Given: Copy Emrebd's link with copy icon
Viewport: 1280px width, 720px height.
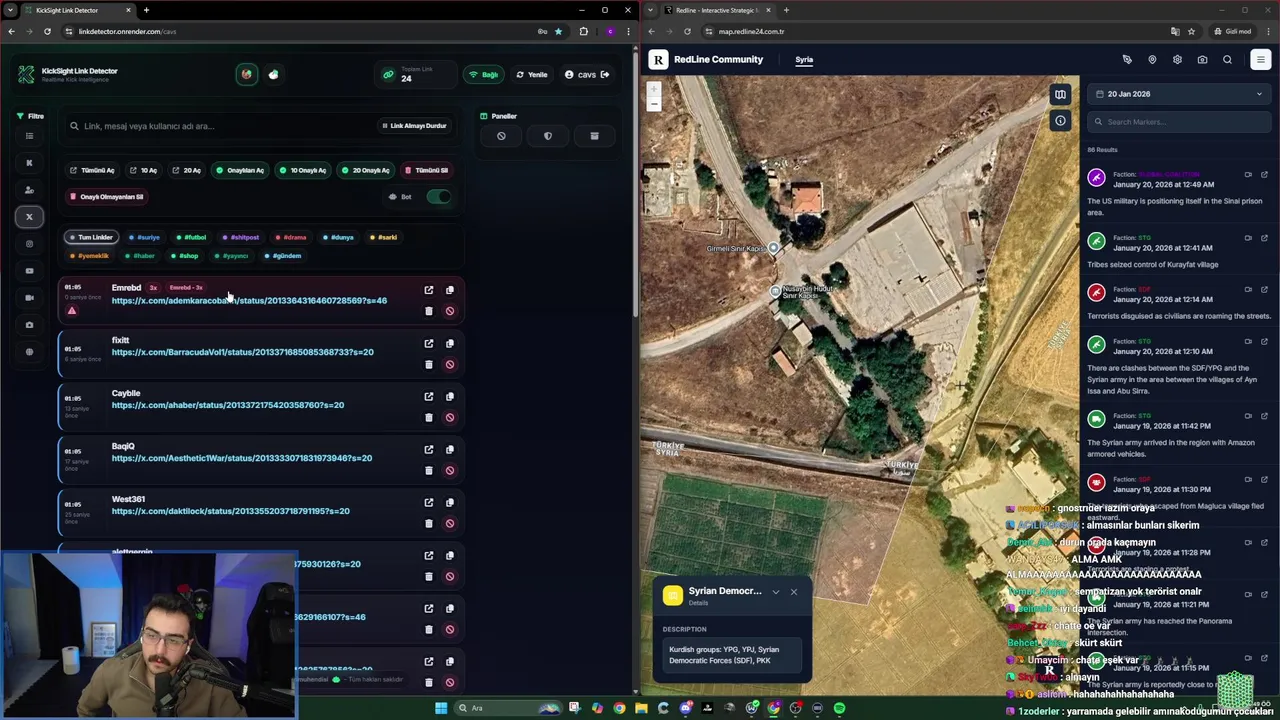Looking at the screenshot, I should 449,290.
